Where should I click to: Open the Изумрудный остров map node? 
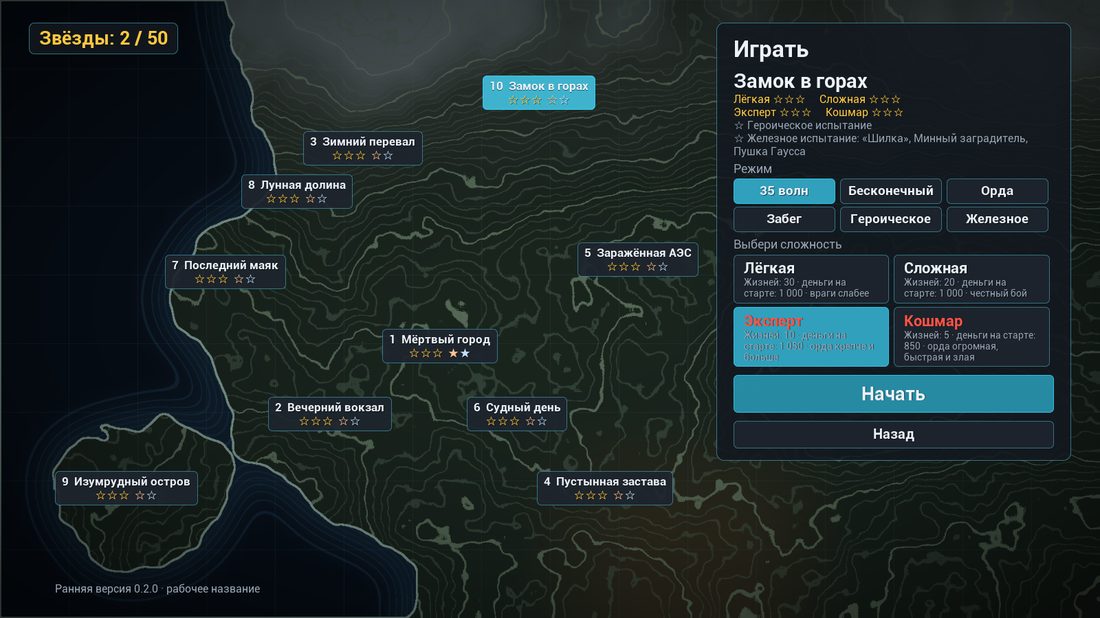click(x=126, y=488)
